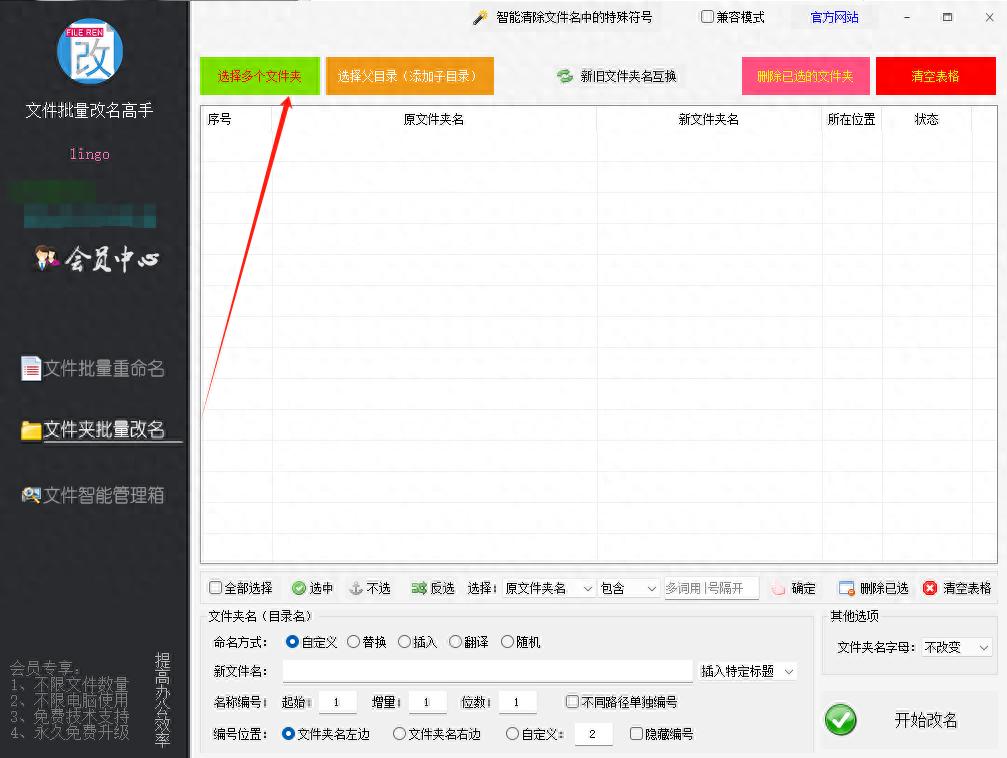Check the 全部选择 select all box

coord(215,588)
